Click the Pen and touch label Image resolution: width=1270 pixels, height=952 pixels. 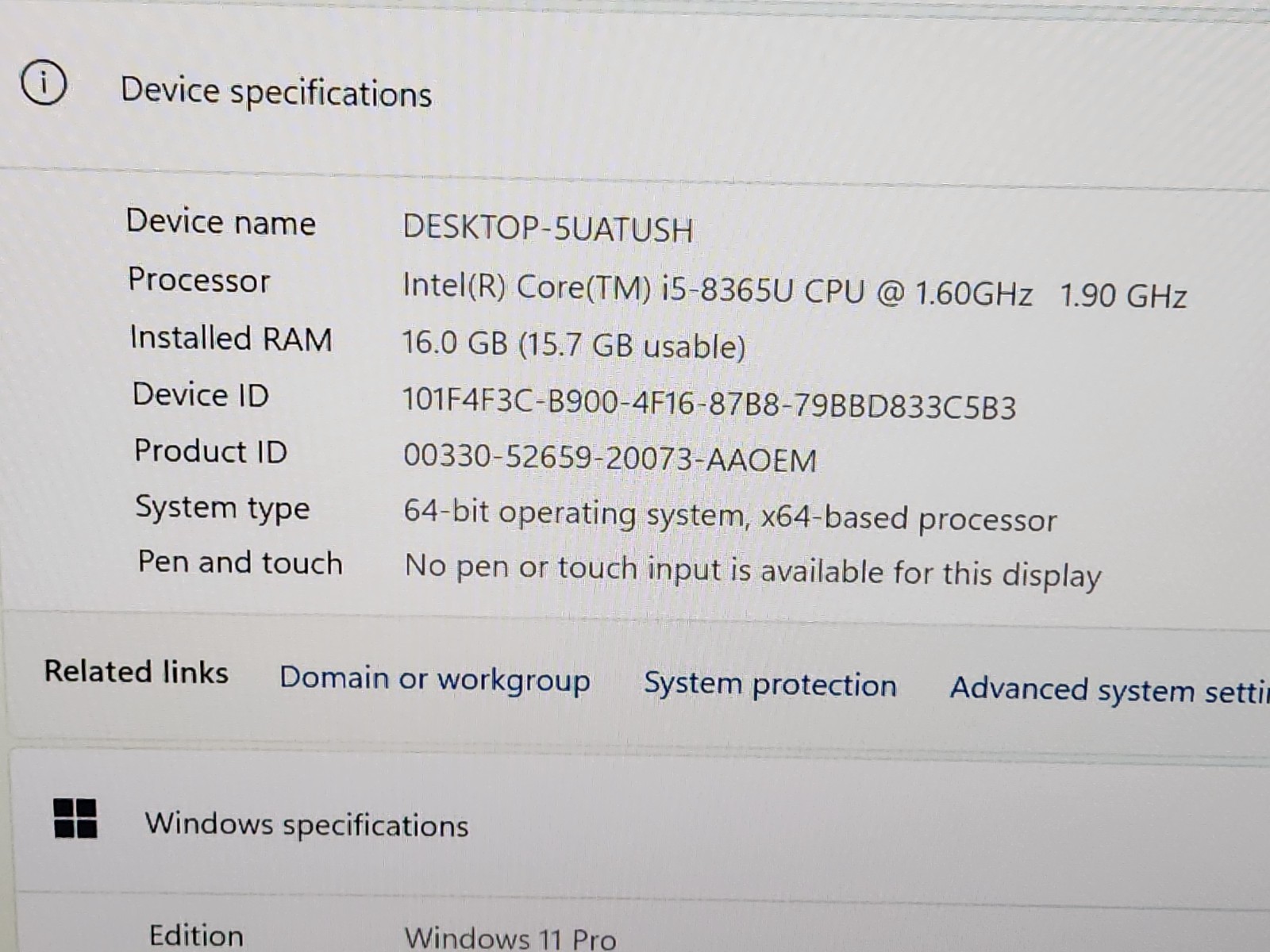(x=241, y=562)
